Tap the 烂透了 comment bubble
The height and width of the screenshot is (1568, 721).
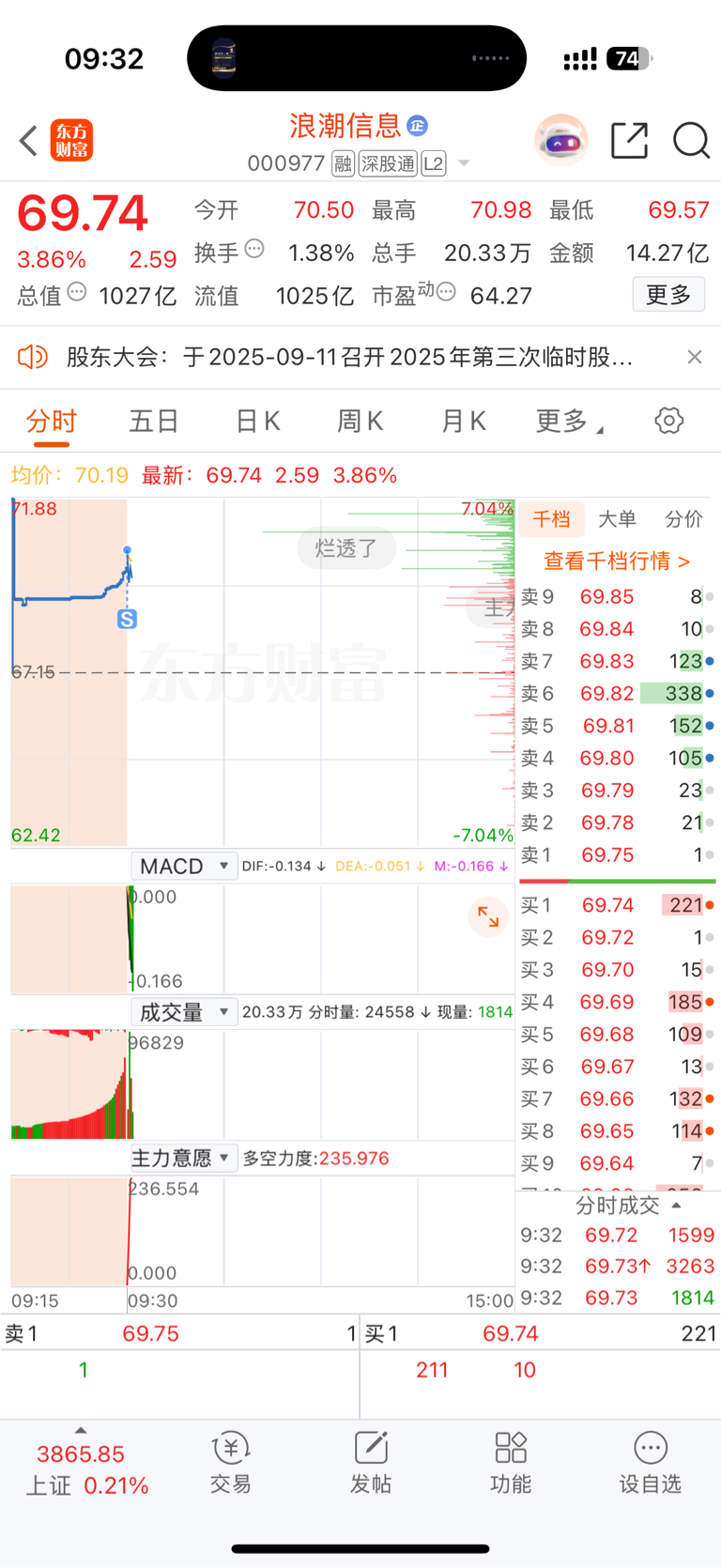[x=346, y=548]
